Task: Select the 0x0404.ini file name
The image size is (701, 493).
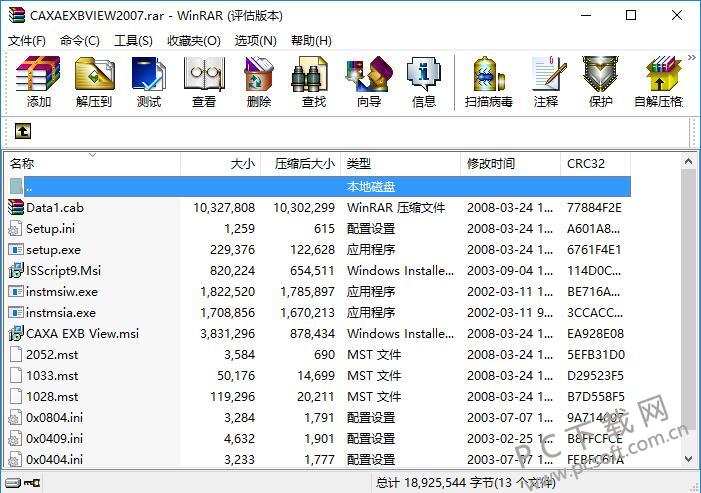Action: (x=55, y=459)
